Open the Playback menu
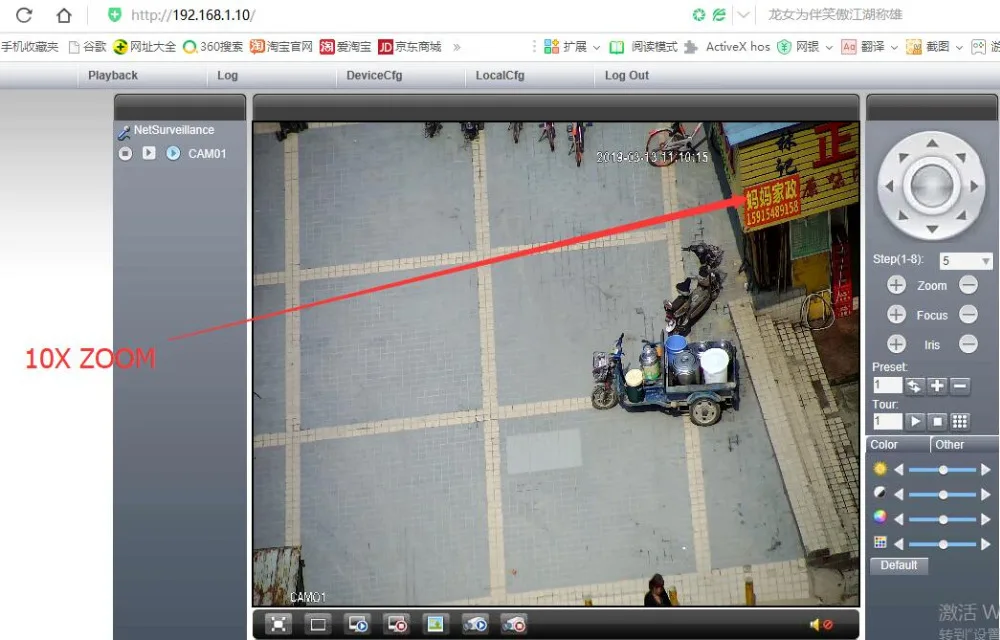The image size is (1000, 640). 113,75
